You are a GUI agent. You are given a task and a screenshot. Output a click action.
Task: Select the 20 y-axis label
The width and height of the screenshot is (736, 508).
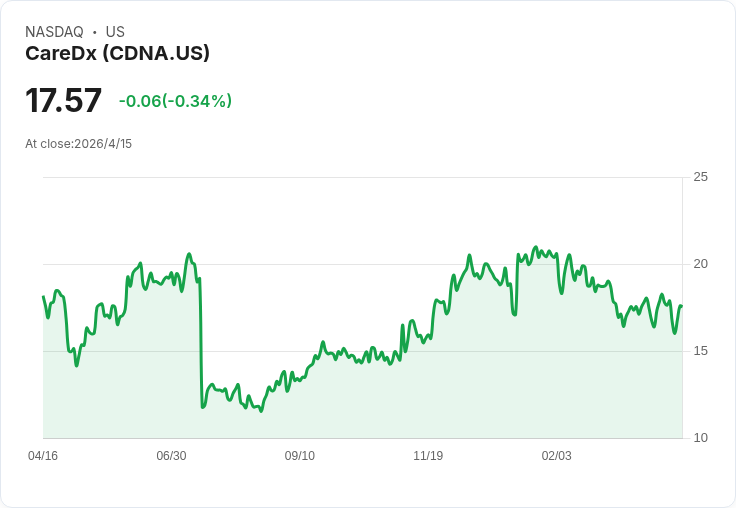(x=700, y=264)
